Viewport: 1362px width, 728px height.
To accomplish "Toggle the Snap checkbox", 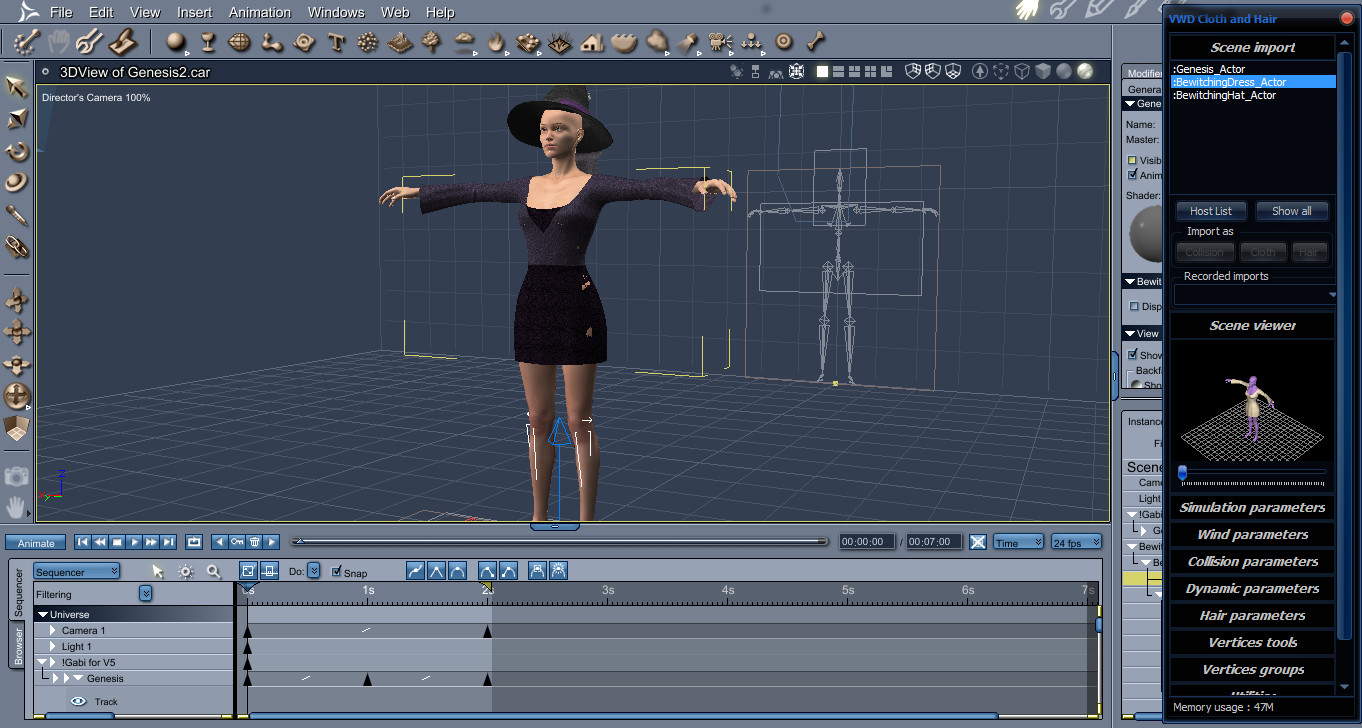I will coord(336,572).
